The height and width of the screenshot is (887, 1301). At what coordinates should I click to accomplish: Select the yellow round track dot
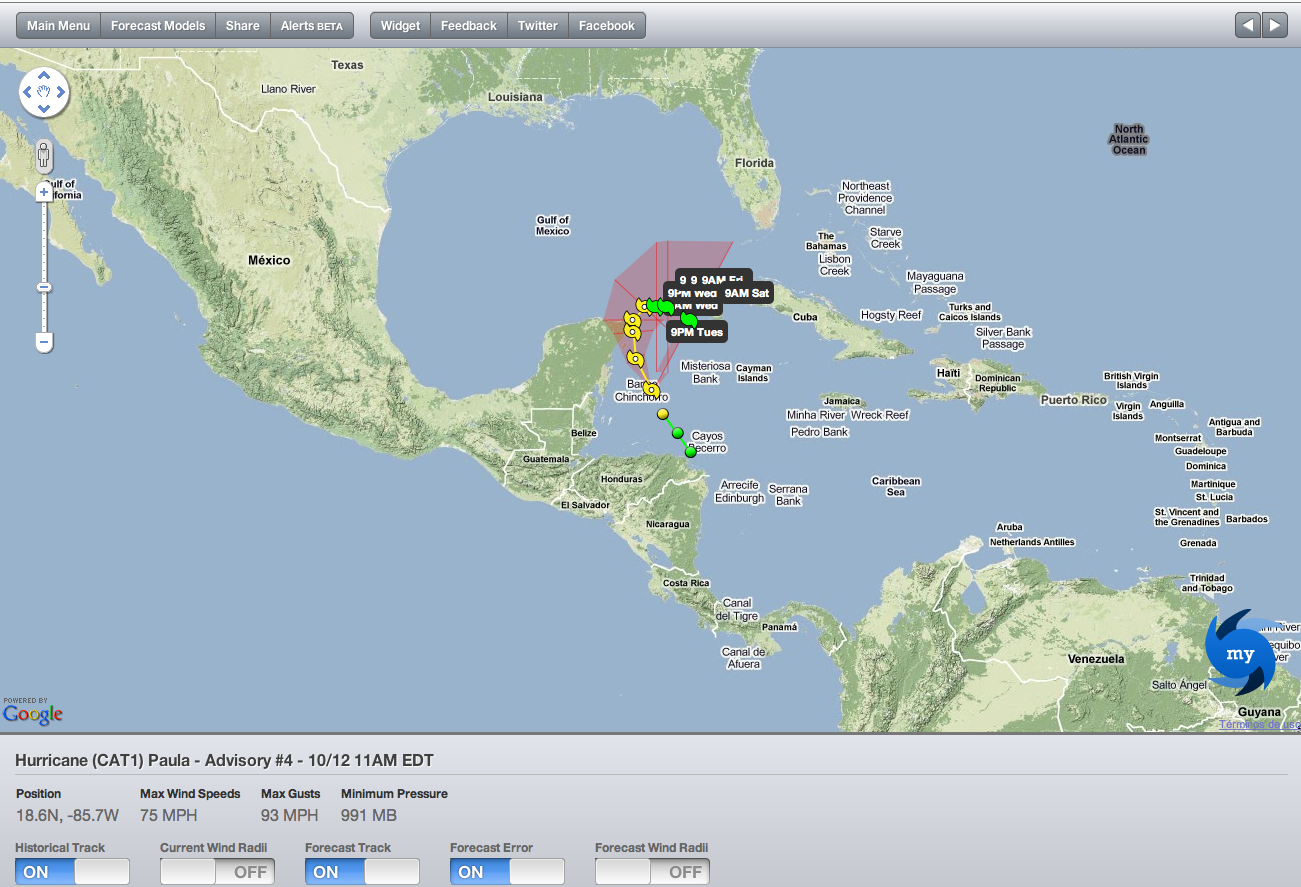click(662, 413)
